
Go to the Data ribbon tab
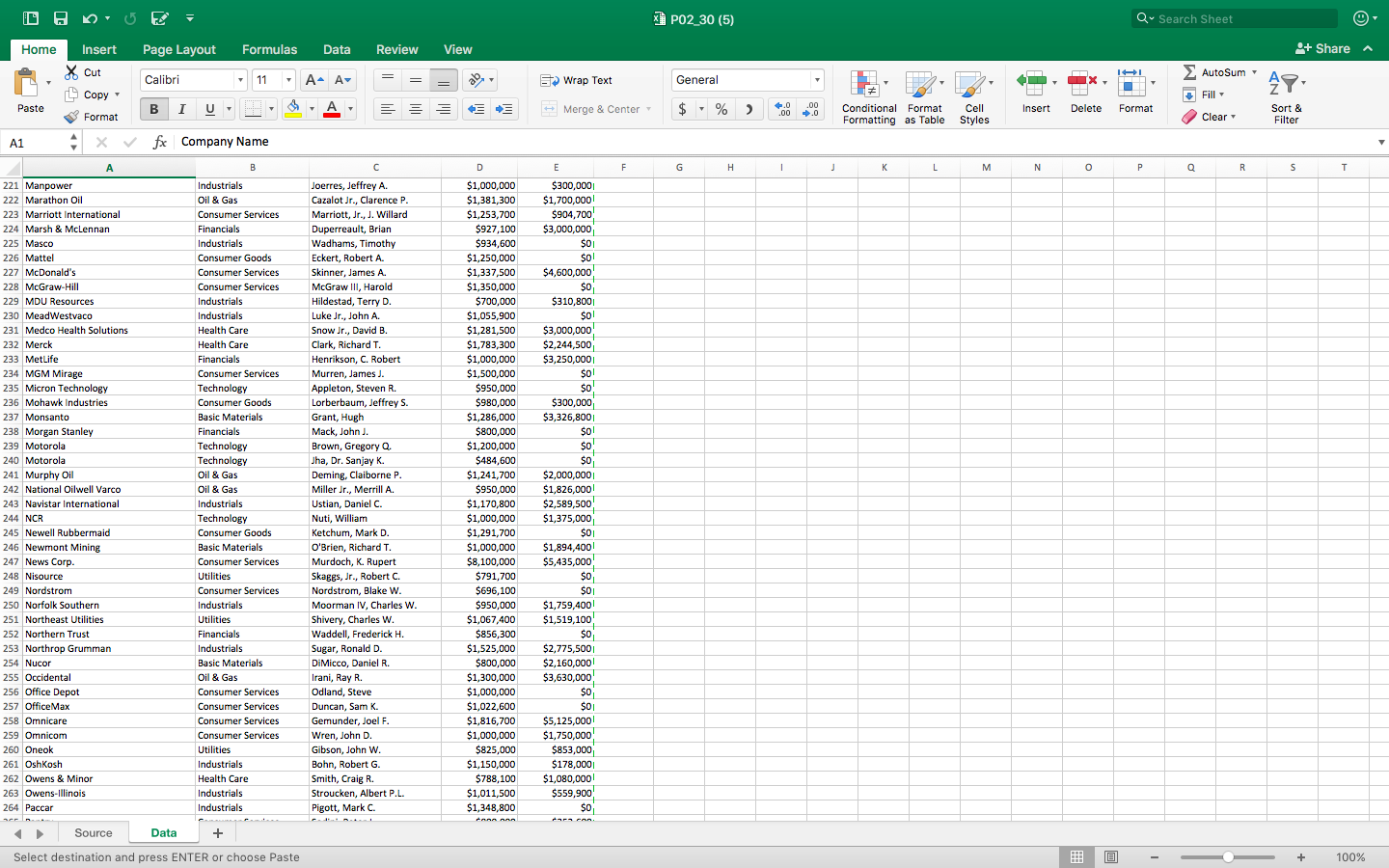tap(337, 49)
